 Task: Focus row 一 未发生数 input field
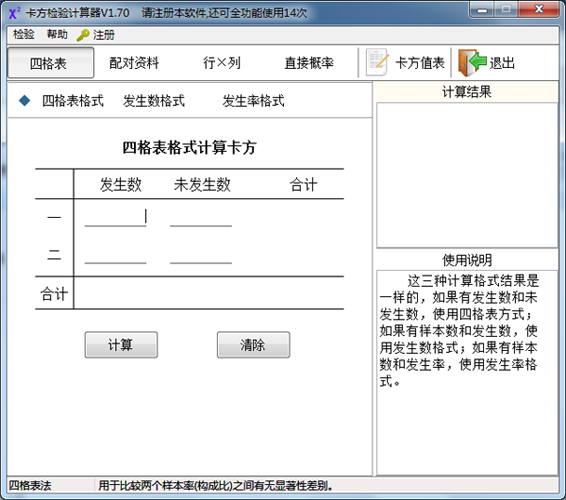201,217
